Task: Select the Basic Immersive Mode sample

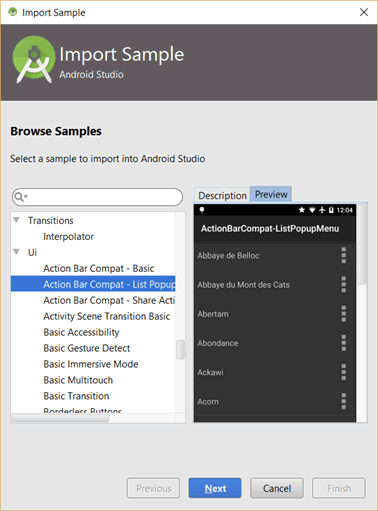Action: point(91,364)
